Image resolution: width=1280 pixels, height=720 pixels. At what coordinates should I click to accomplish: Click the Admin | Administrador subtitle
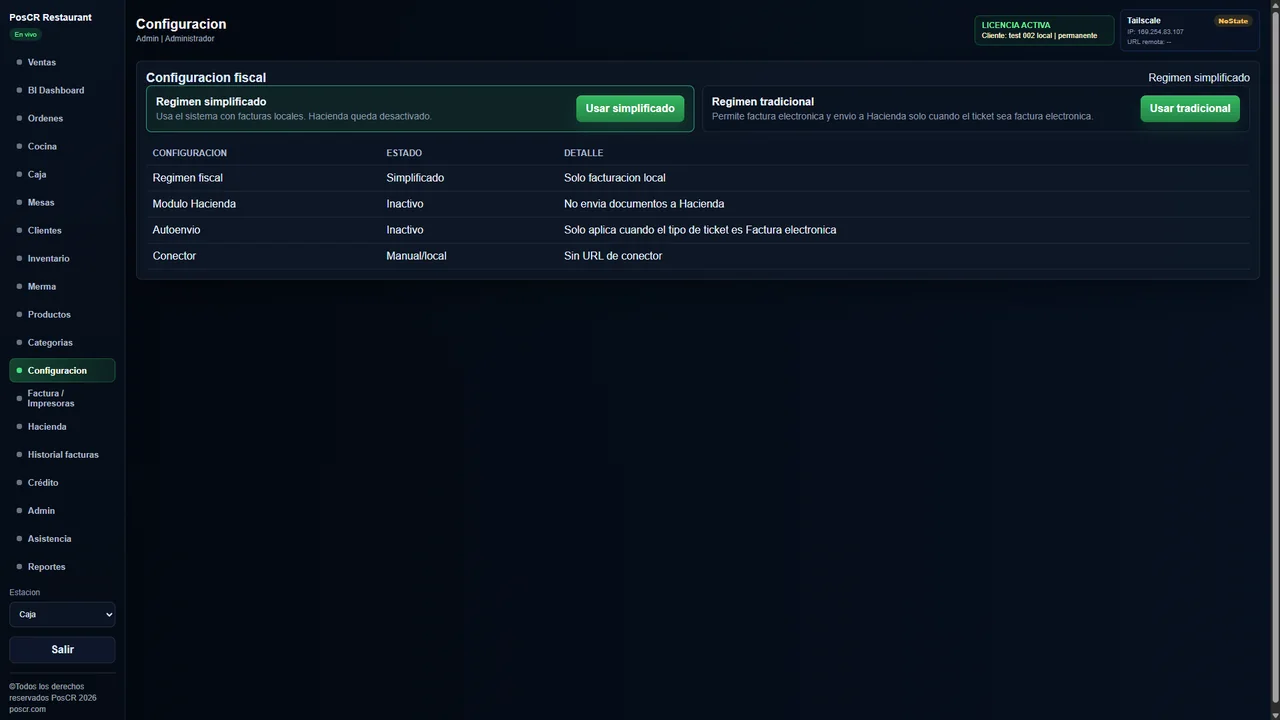[175, 39]
